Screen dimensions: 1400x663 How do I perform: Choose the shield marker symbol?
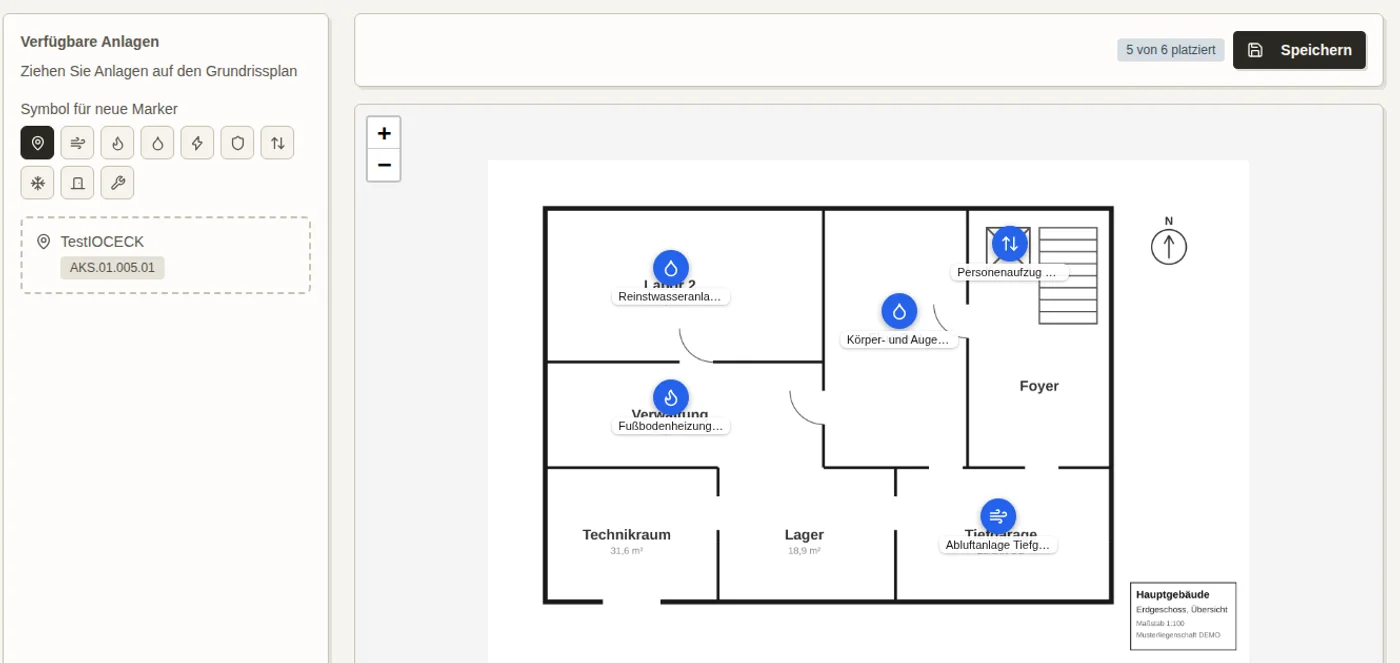(x=237, y=143)
